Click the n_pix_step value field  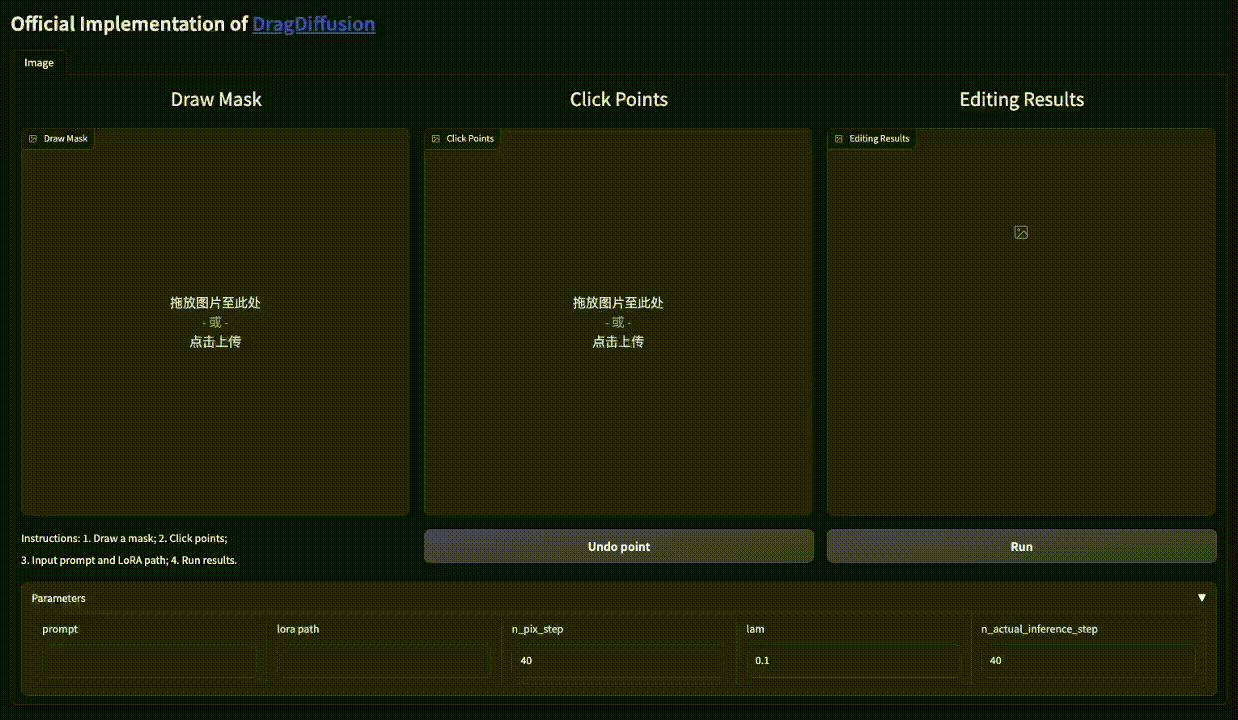pos(618,661)
